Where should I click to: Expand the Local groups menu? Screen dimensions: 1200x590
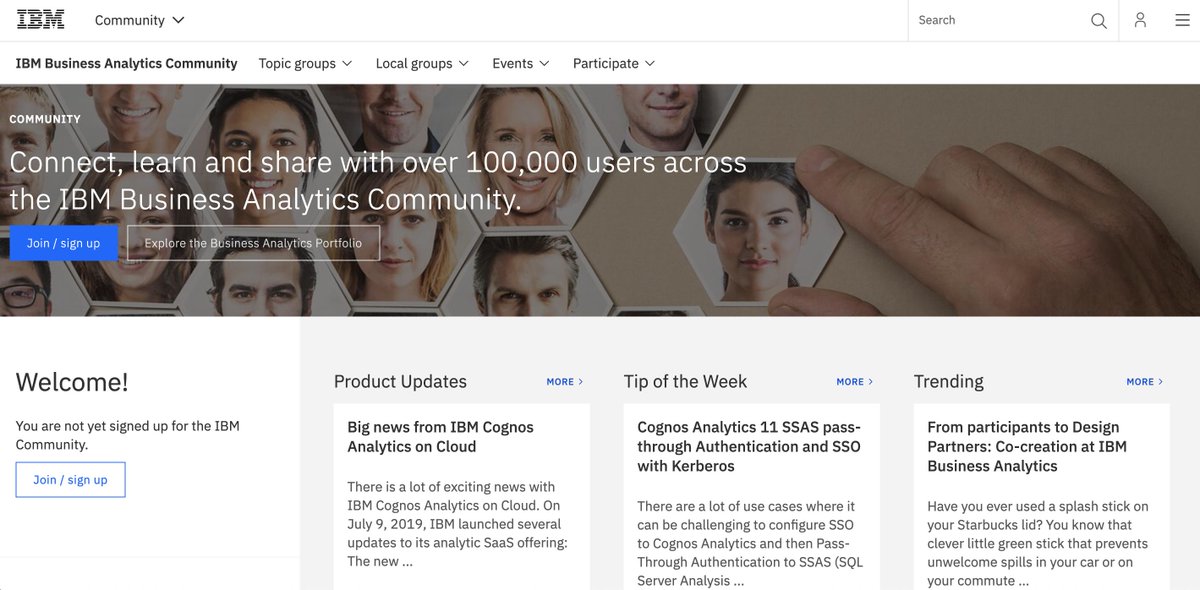(422, 63)
